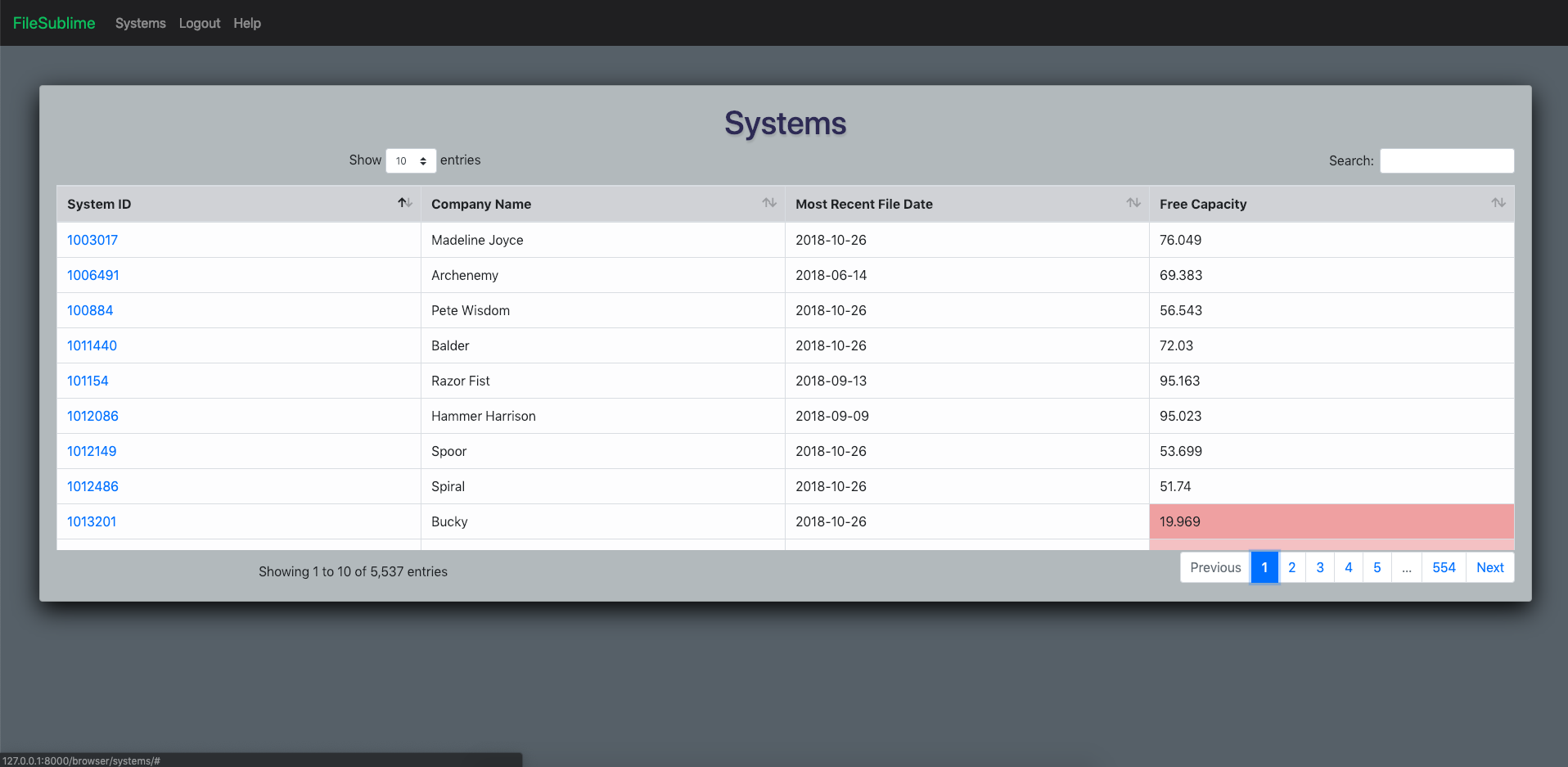Open system 1003017 link
This screenshot has height=767, width=1568.
pyautogui.click(x=92, y=240)
